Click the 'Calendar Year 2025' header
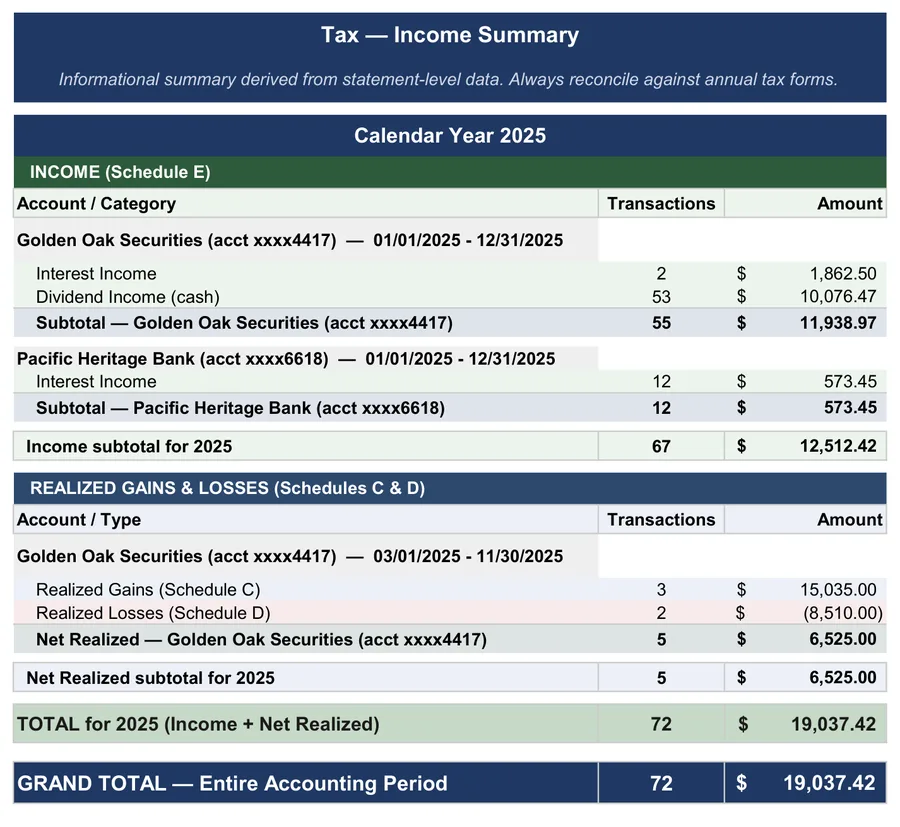 click(x=449, y=135)
